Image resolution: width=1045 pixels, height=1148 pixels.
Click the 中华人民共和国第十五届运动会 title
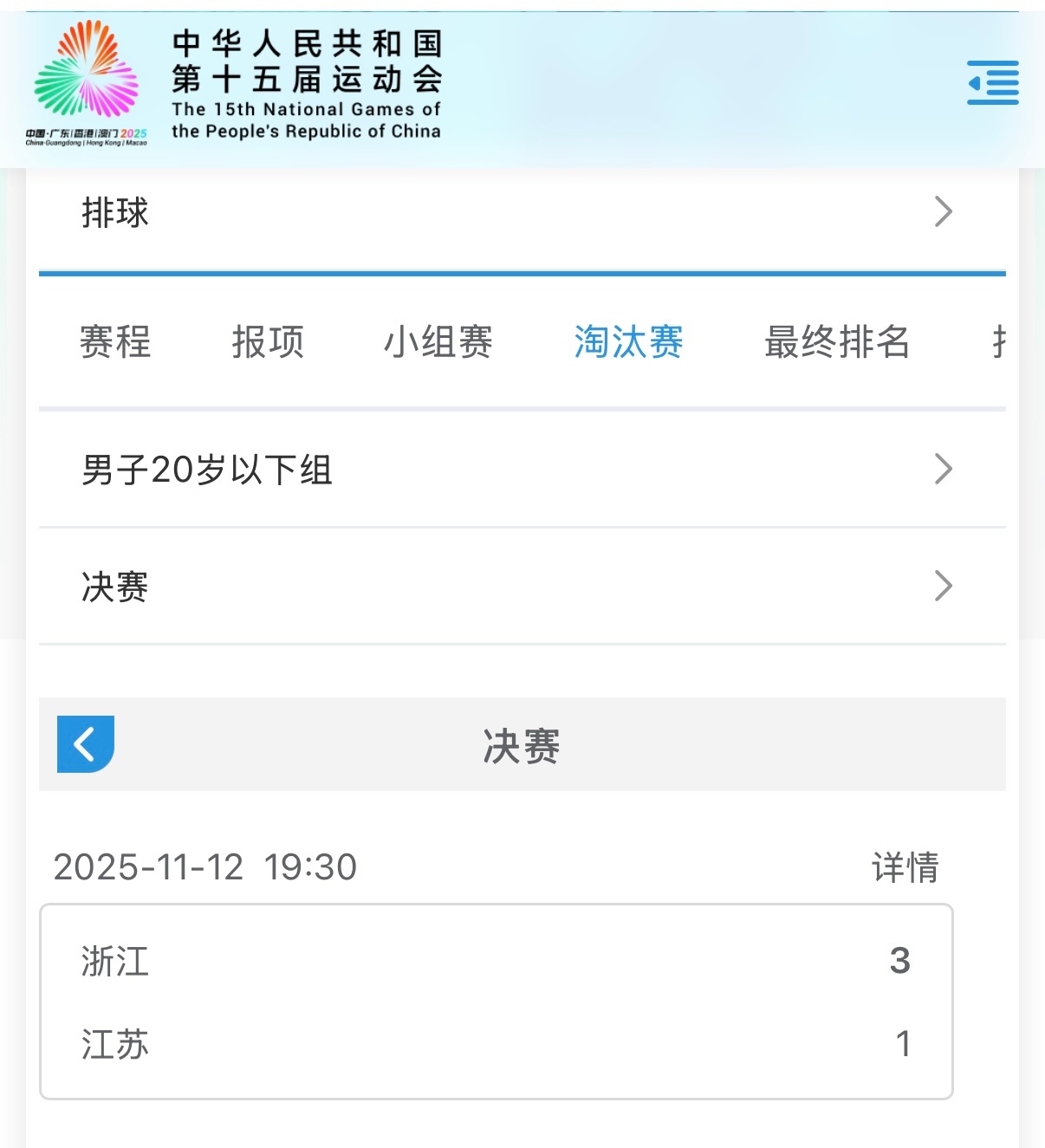pos(307,62)
